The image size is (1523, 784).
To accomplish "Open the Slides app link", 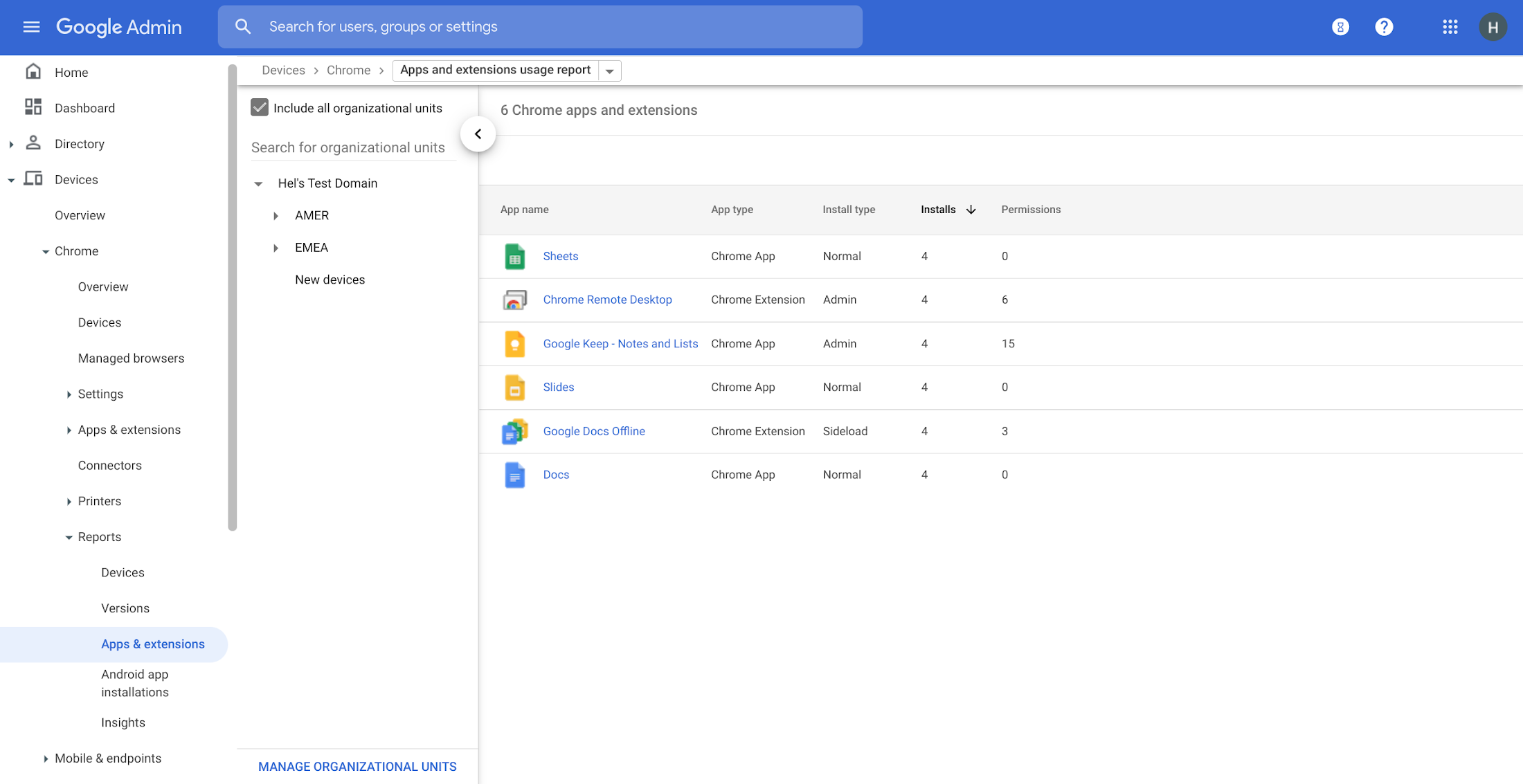I will click(x=558, y=387).
